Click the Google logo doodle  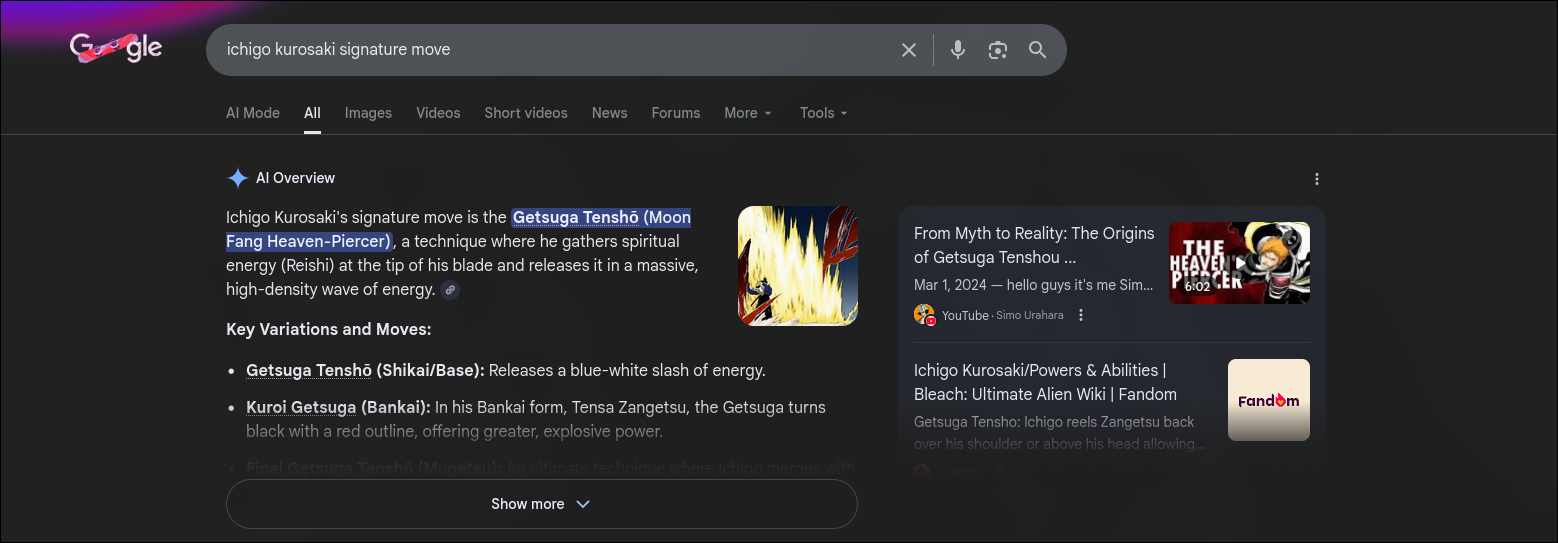point(116,48)
